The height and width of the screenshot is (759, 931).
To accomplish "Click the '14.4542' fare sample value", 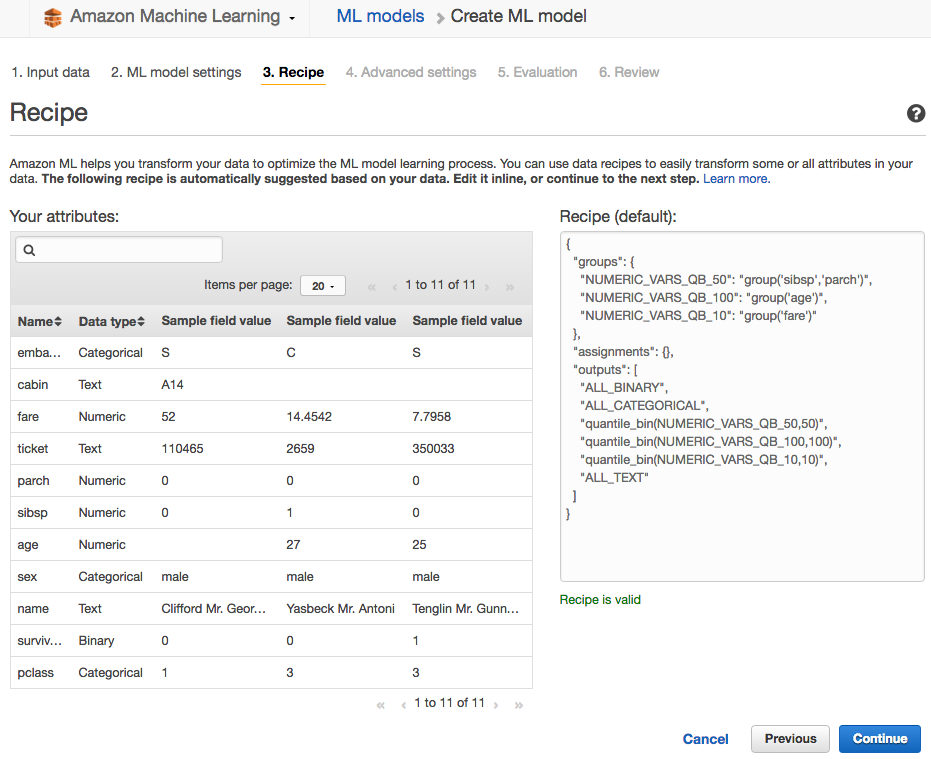I will (x=309, y=417).
